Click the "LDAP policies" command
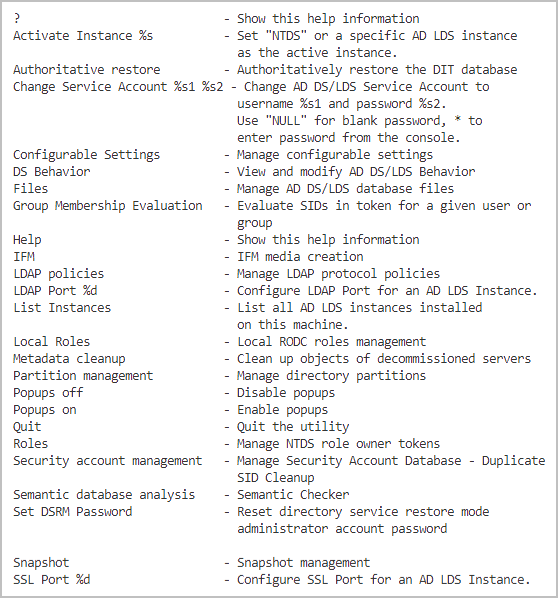This screenshot has height=598, width=558. click(x=59, y=274)
